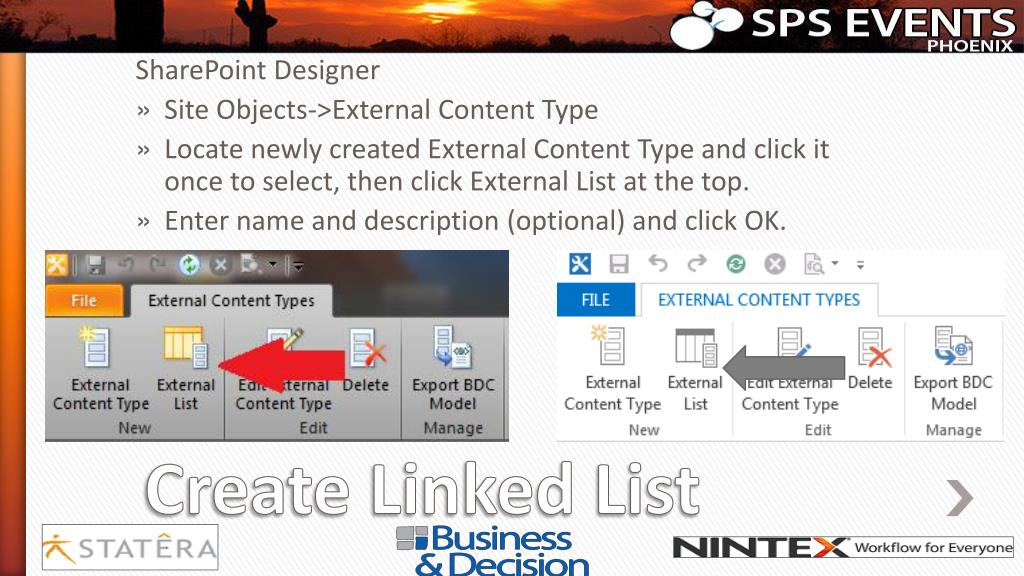The width and height of the screenshot is (1024, 576).
Task: Click Export BDC Model in the white ribbon
Action: [x=953, y=369]
